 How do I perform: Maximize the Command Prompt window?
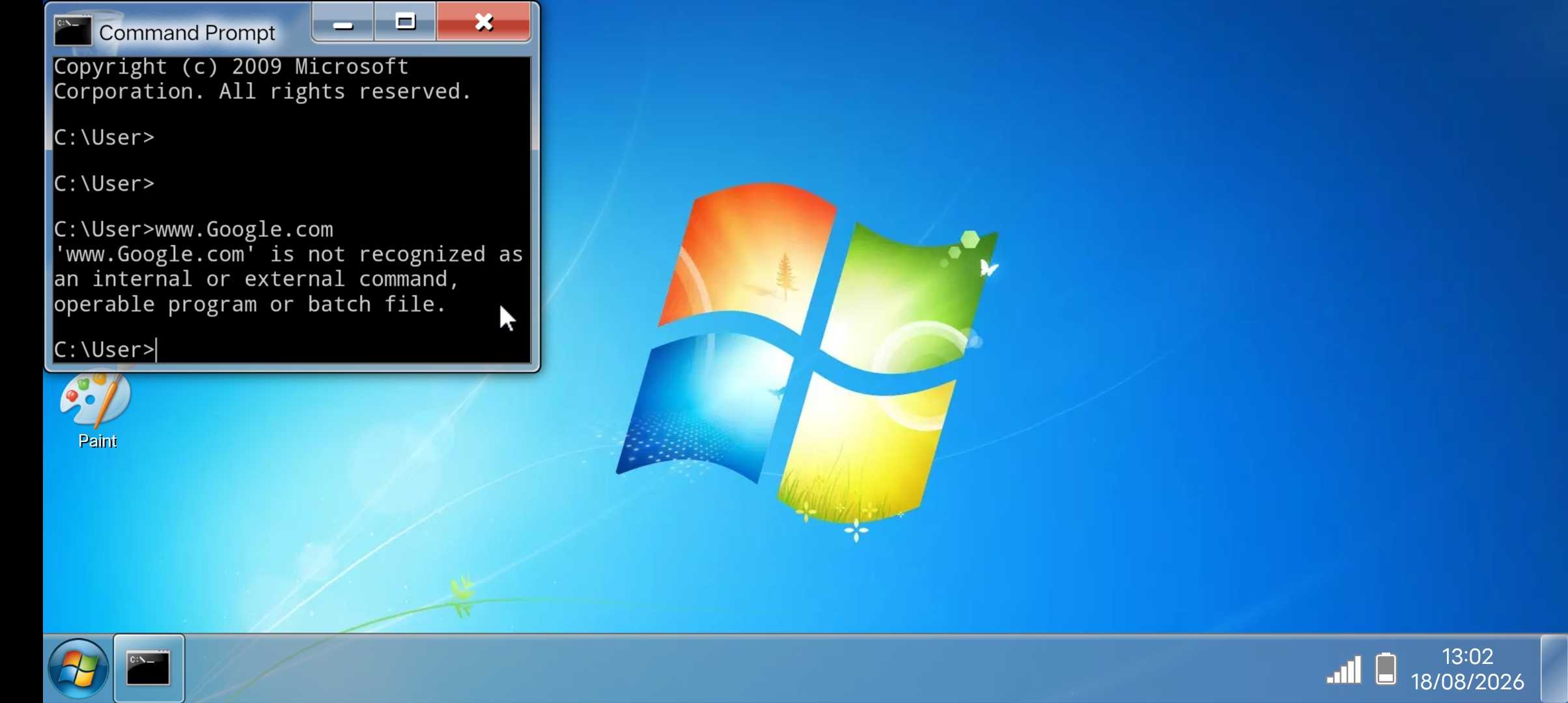click(x=405, y=22)
